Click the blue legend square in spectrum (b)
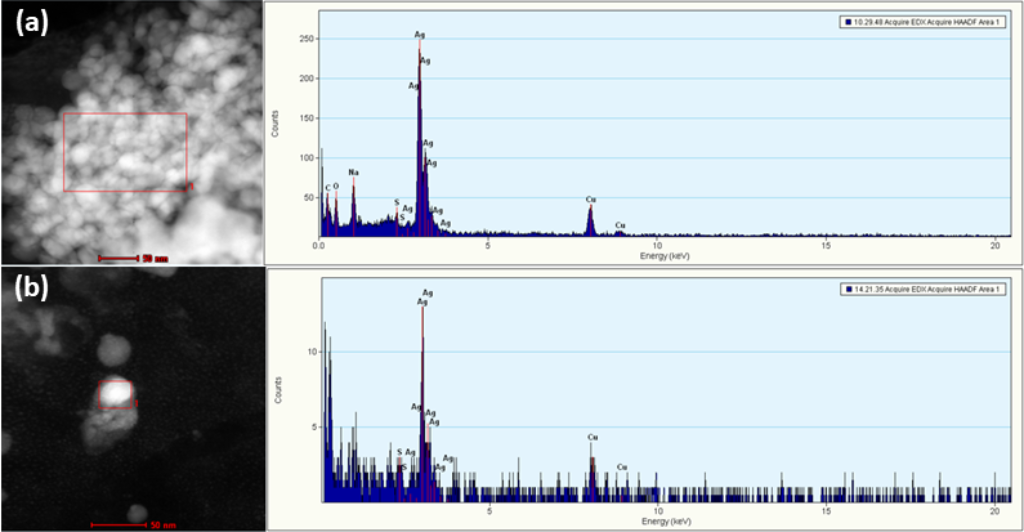Screen dimensions: 1024x532 (x=847, y=289)
